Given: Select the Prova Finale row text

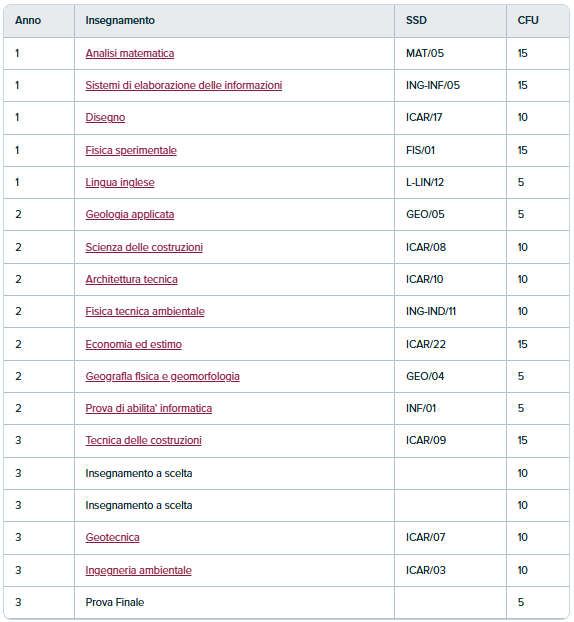Looking at the screenshot, I should [x=115, y=602].
